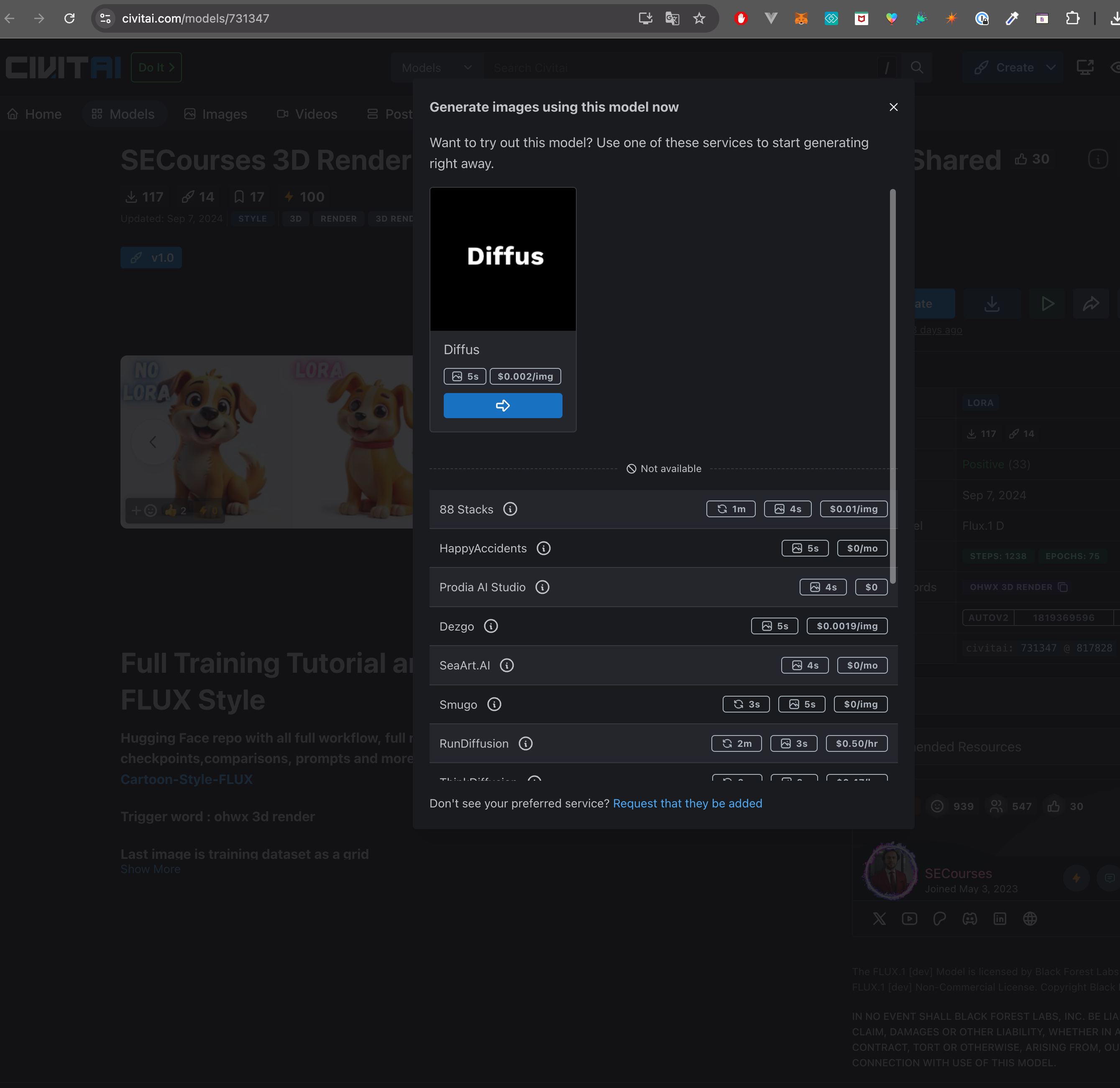Open the Chrome extensions puzzle icon

(x=1072, y=18)
